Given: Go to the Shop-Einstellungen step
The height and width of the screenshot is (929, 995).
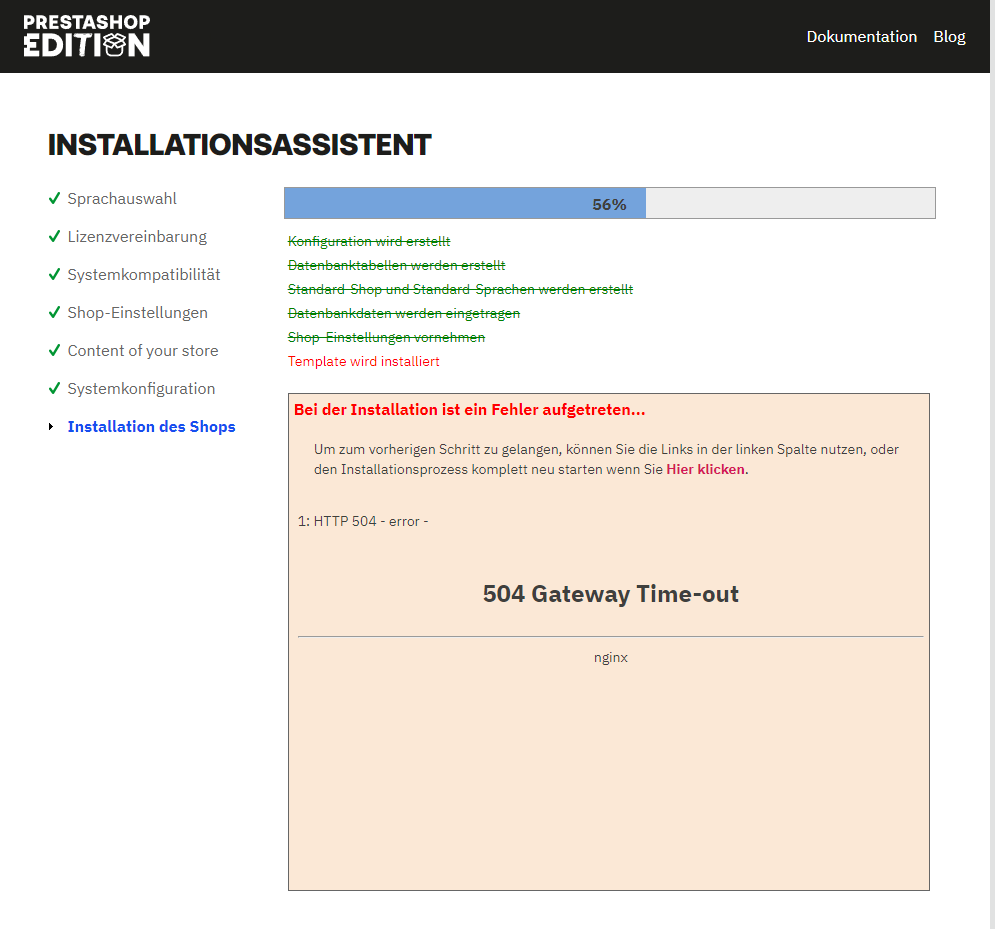Looking at the screenshot, I should (137, 313).
